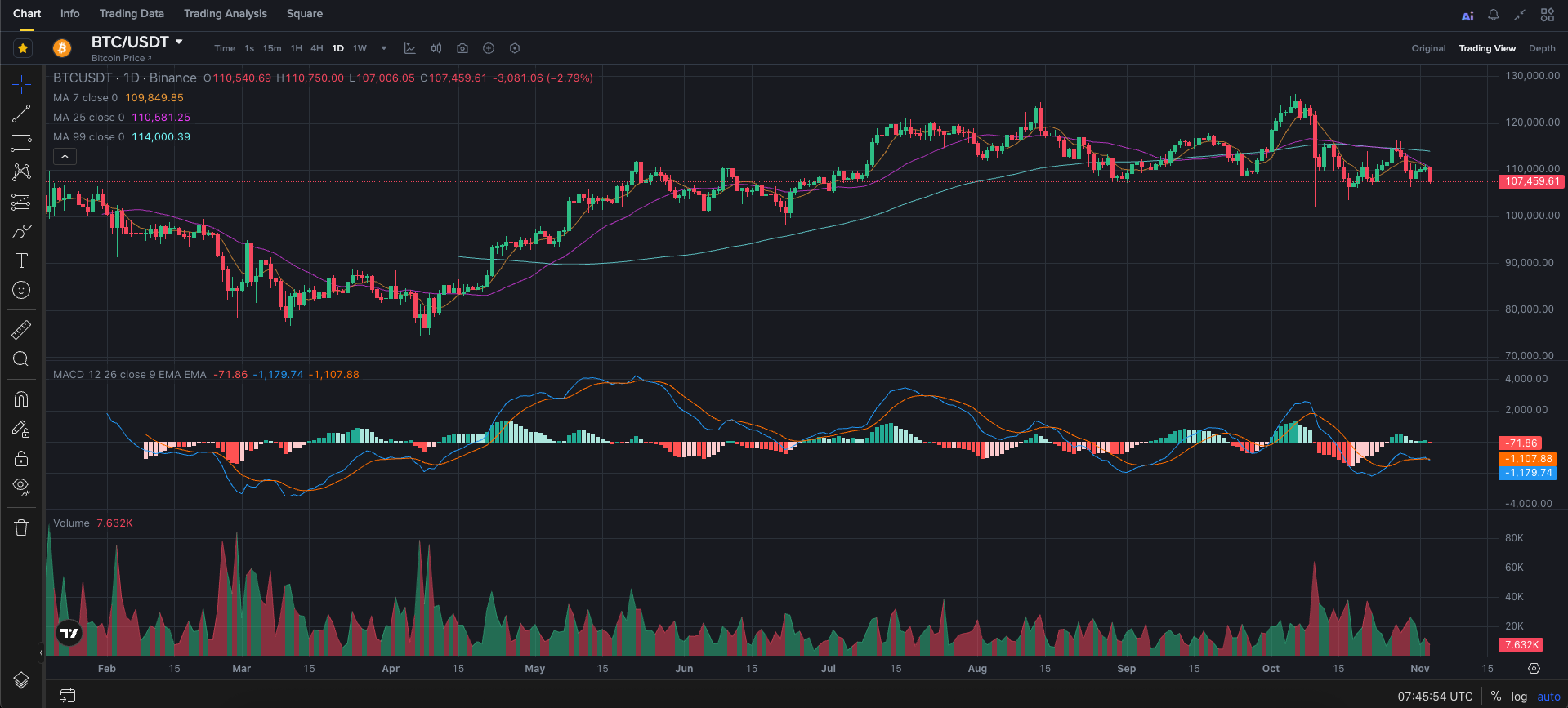The height and width of the screenshot is (708, 1568).
Task: Toggle magnet mode on the chart
Action: point(21,399)
